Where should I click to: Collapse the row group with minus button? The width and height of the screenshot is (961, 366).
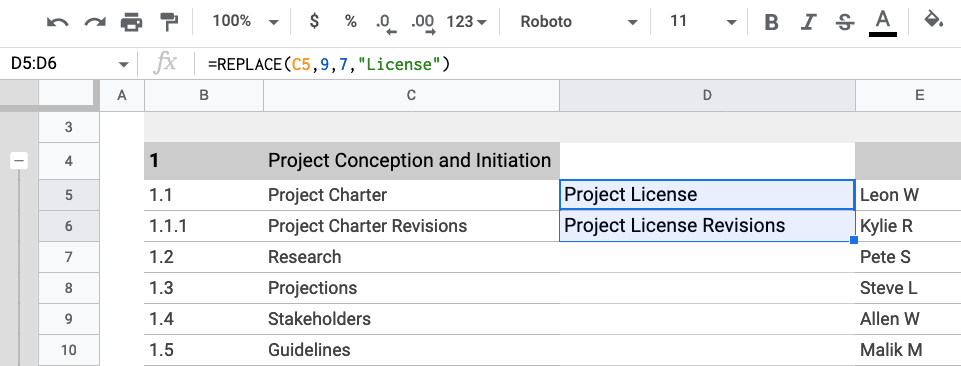click(x=19, y=161)
